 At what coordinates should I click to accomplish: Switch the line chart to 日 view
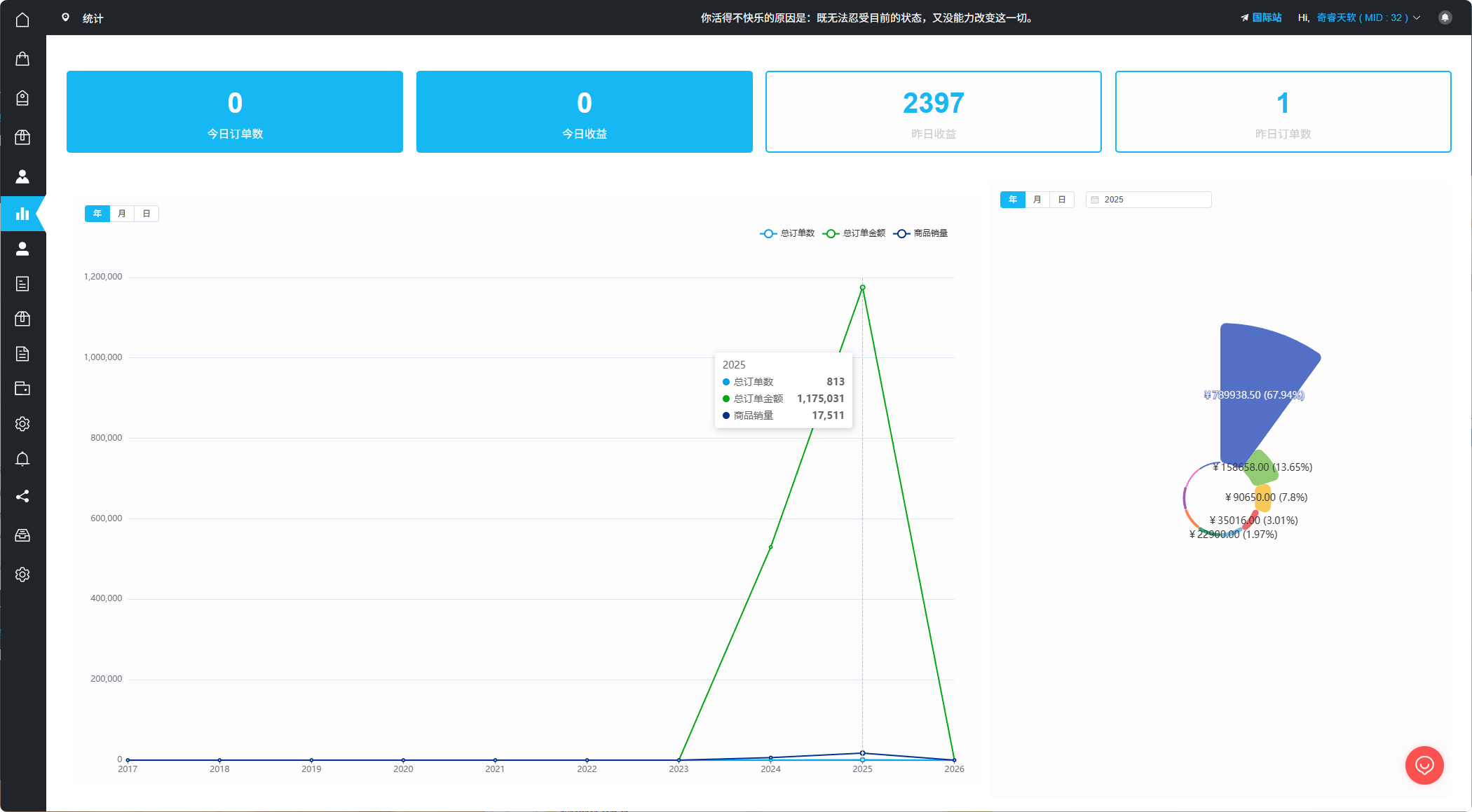tap(146, 213)
